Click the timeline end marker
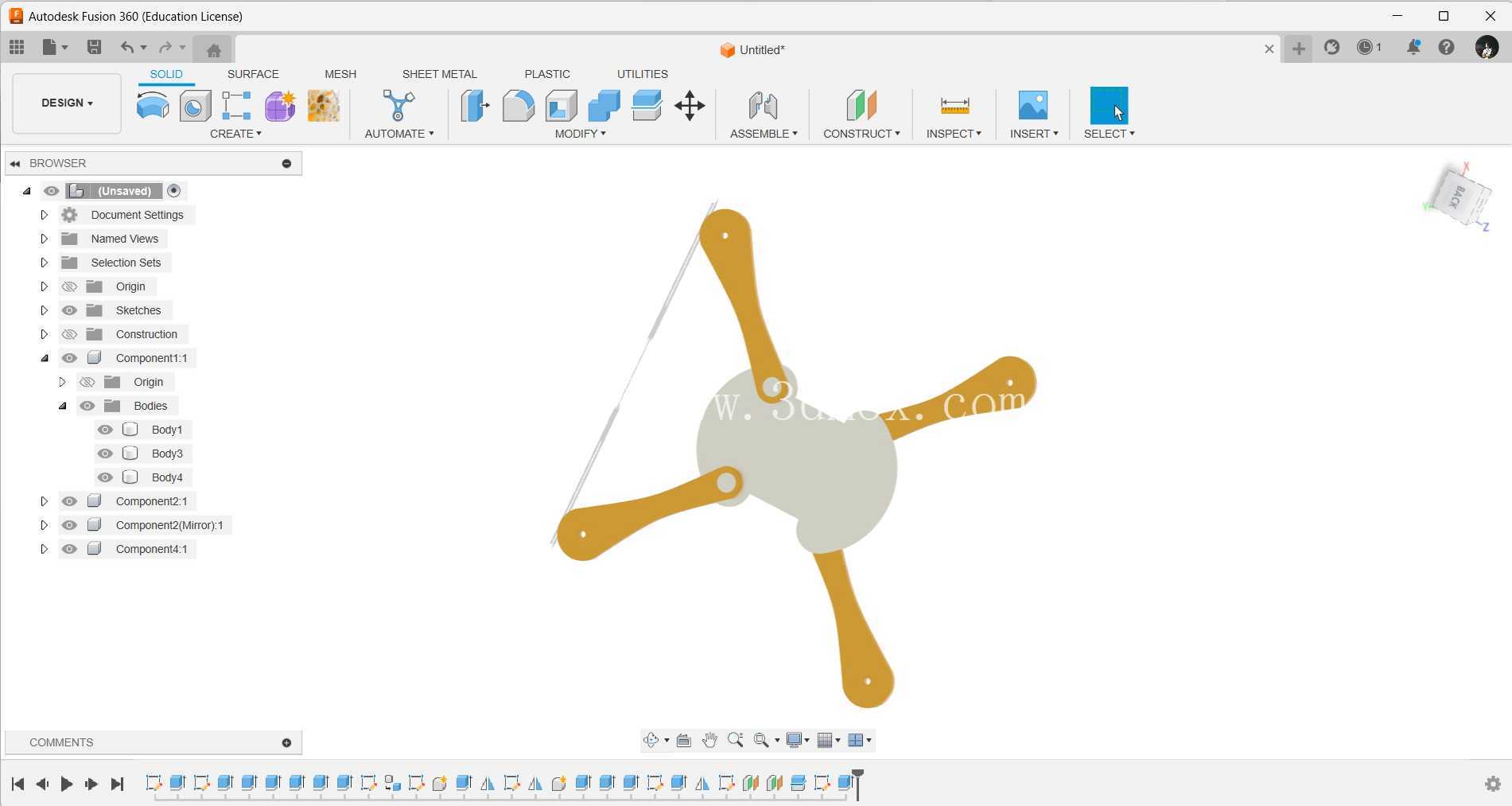Screen dimensions: 1512x806 857,784
